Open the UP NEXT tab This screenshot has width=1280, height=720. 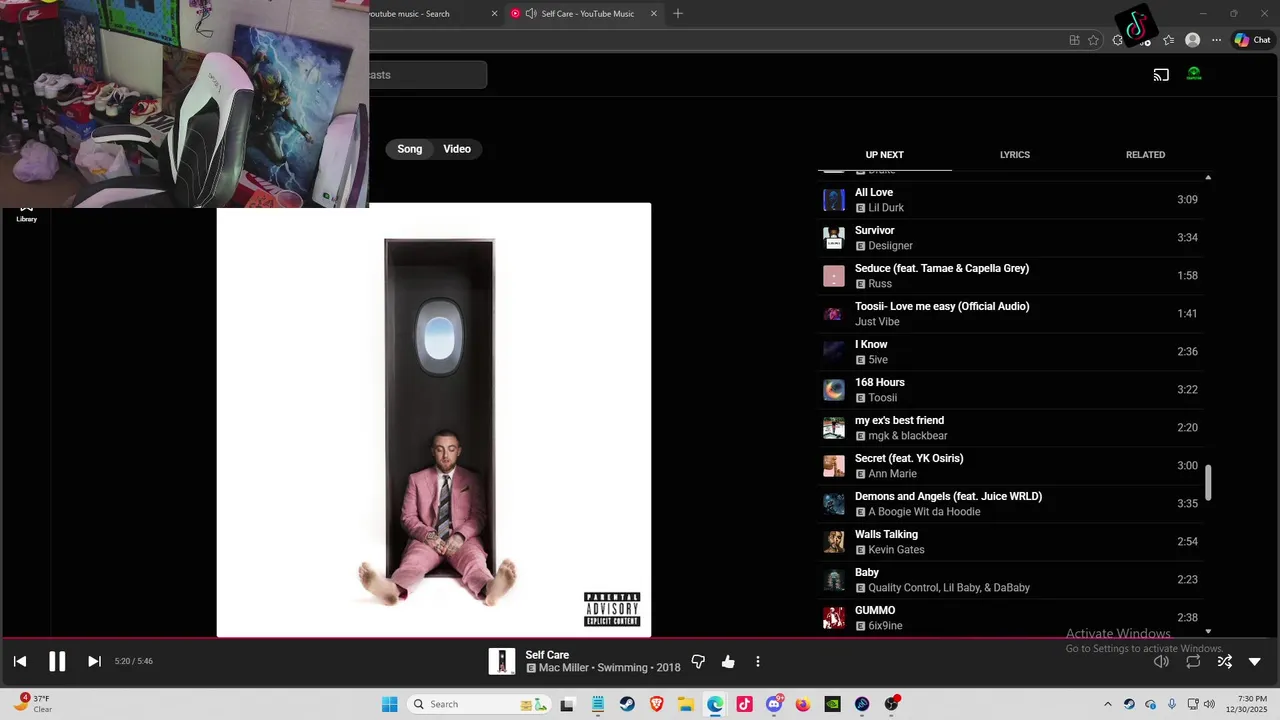(x=884, y=155)
